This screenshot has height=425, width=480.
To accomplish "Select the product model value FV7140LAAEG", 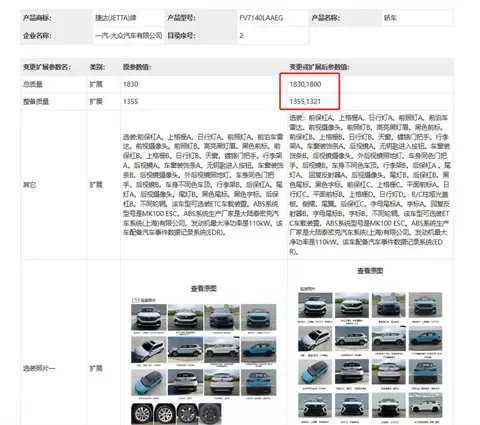I will point(261,18).
